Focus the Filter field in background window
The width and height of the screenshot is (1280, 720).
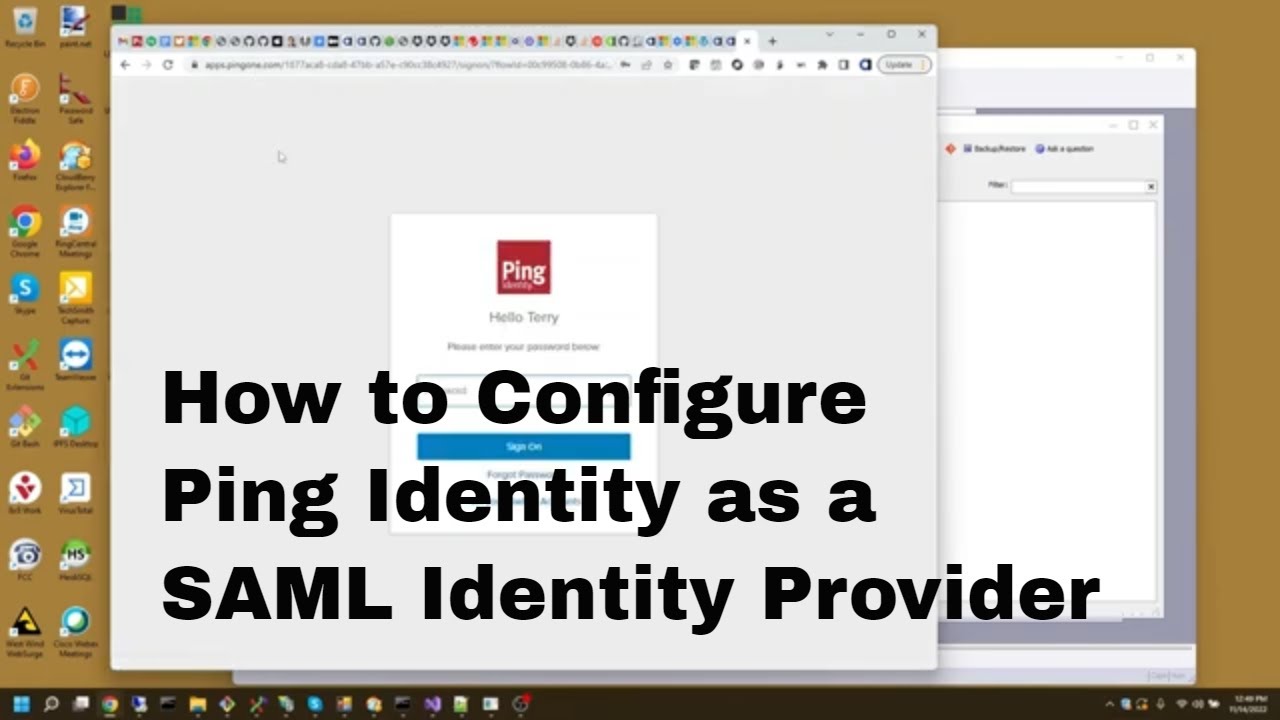pyautogui.click(x=1077, y=186)
